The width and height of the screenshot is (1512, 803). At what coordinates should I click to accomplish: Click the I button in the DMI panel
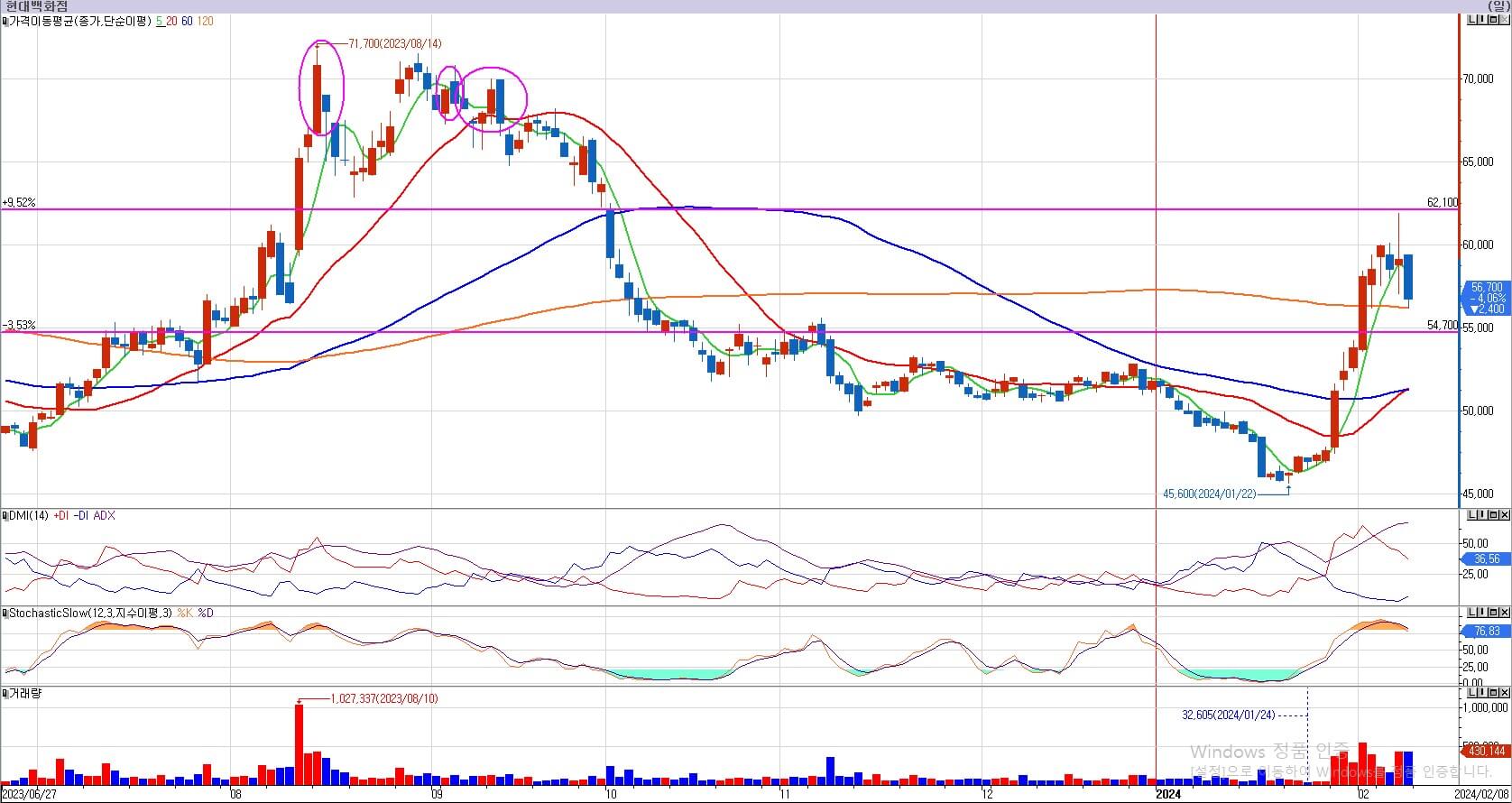1483,514
